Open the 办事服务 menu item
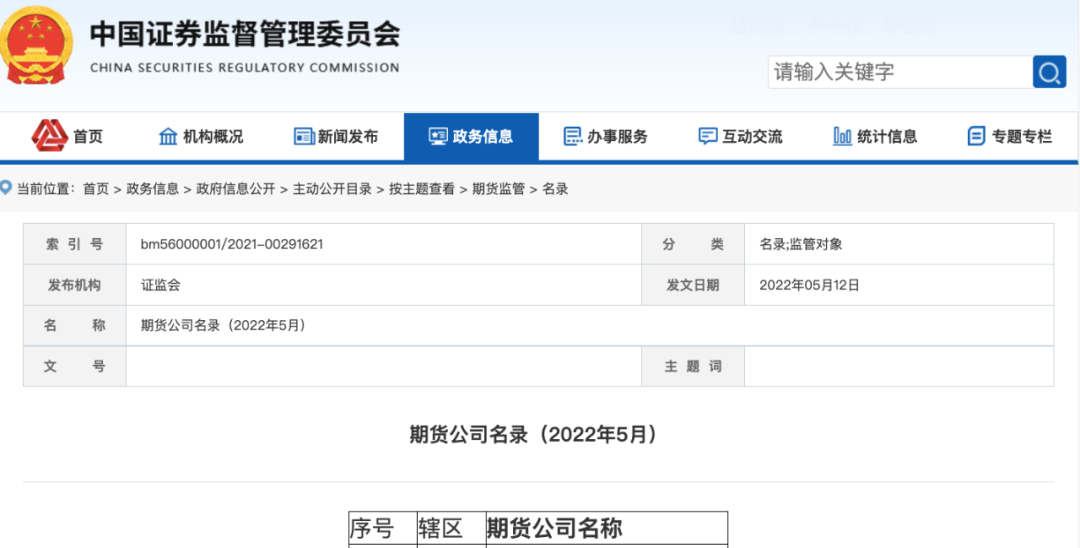The width and height of the screenshot is (1080, 548). point(617,137)
